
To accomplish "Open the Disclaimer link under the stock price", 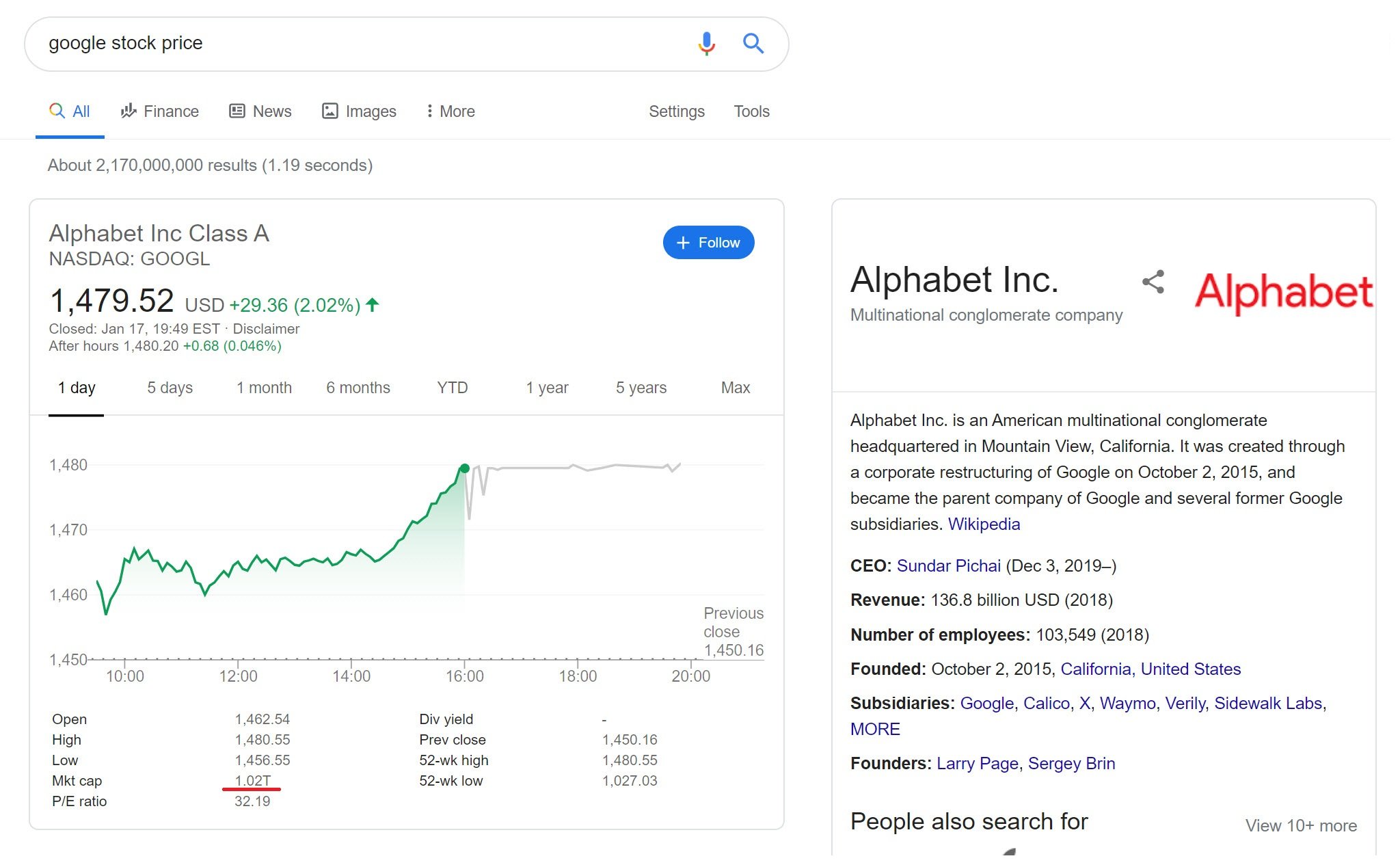I will (x=266, y=328).
